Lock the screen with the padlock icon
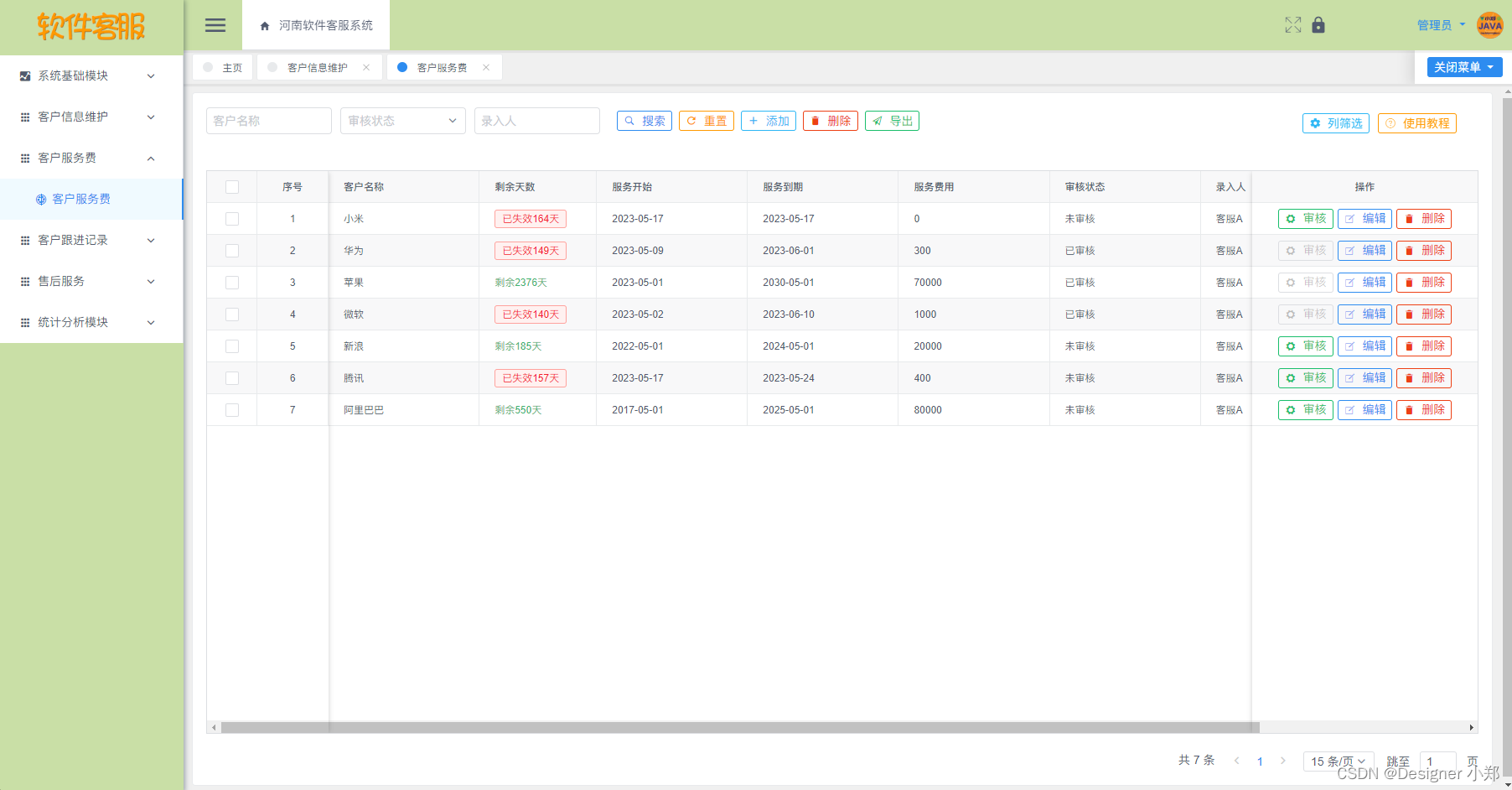1512x790 pixels. pyautogui.click(x=1318, y=25)
